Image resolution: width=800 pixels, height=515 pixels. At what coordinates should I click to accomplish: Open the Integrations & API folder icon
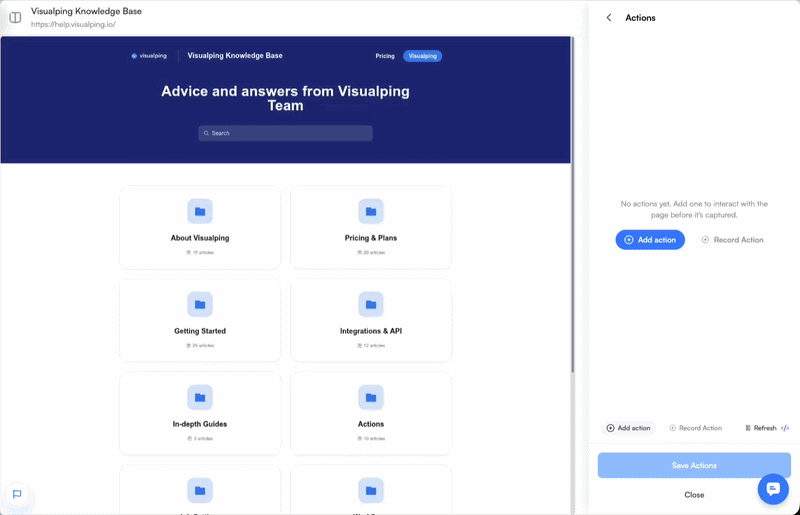(x=371, y=304)
